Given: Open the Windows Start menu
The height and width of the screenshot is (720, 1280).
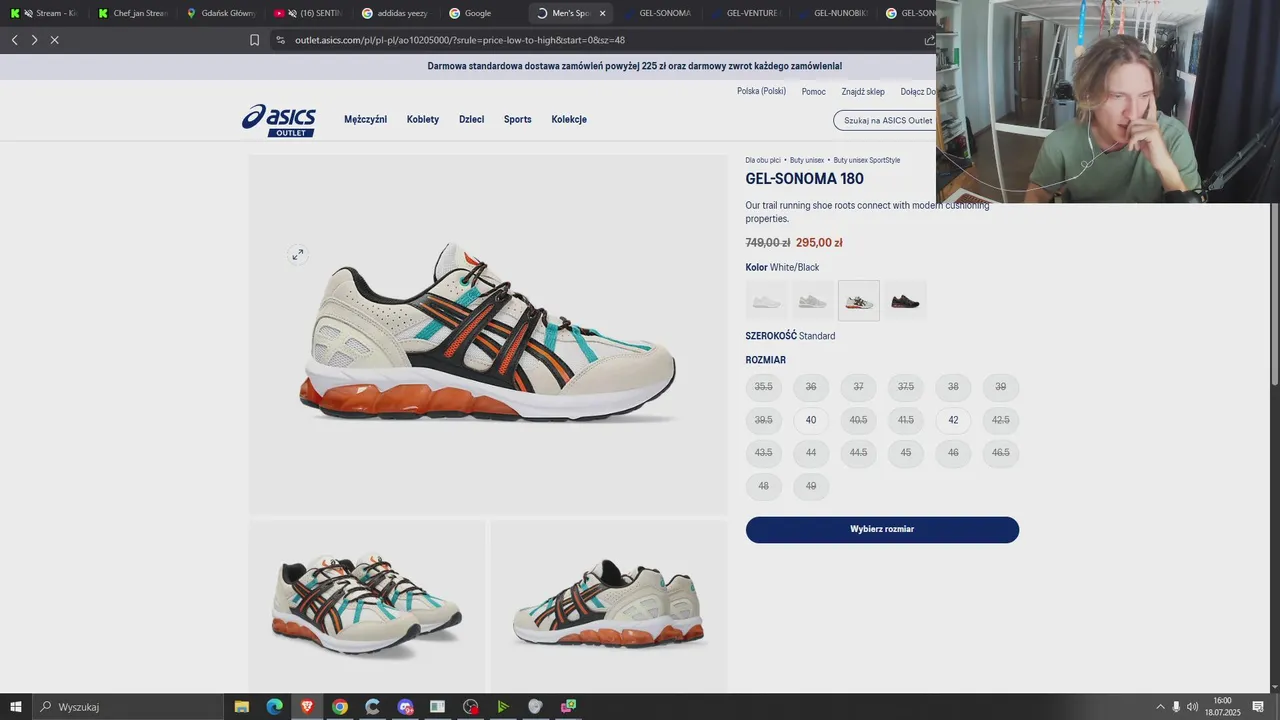Looking at the screenshot, I should 15,707.
